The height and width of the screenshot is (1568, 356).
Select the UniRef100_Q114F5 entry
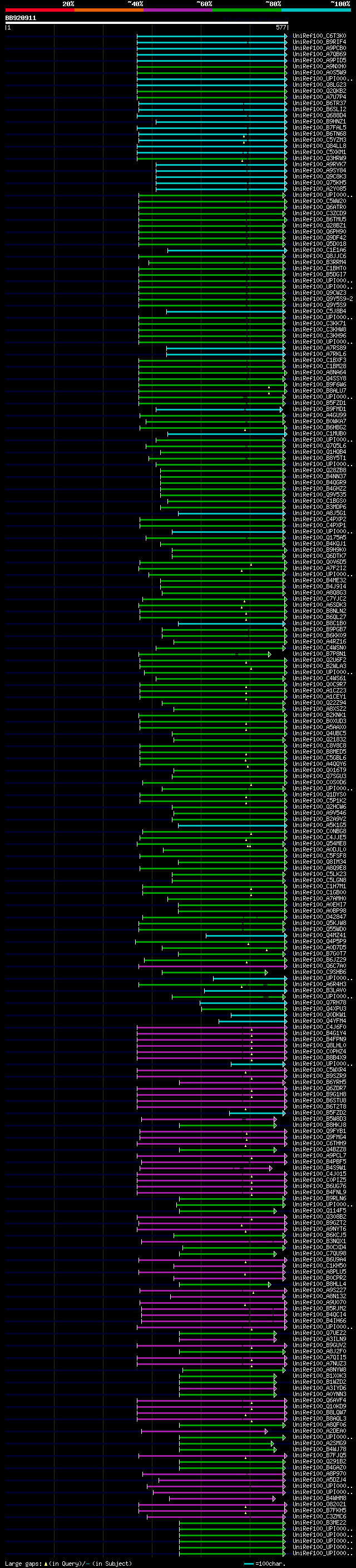click(x=319, y=1211)
